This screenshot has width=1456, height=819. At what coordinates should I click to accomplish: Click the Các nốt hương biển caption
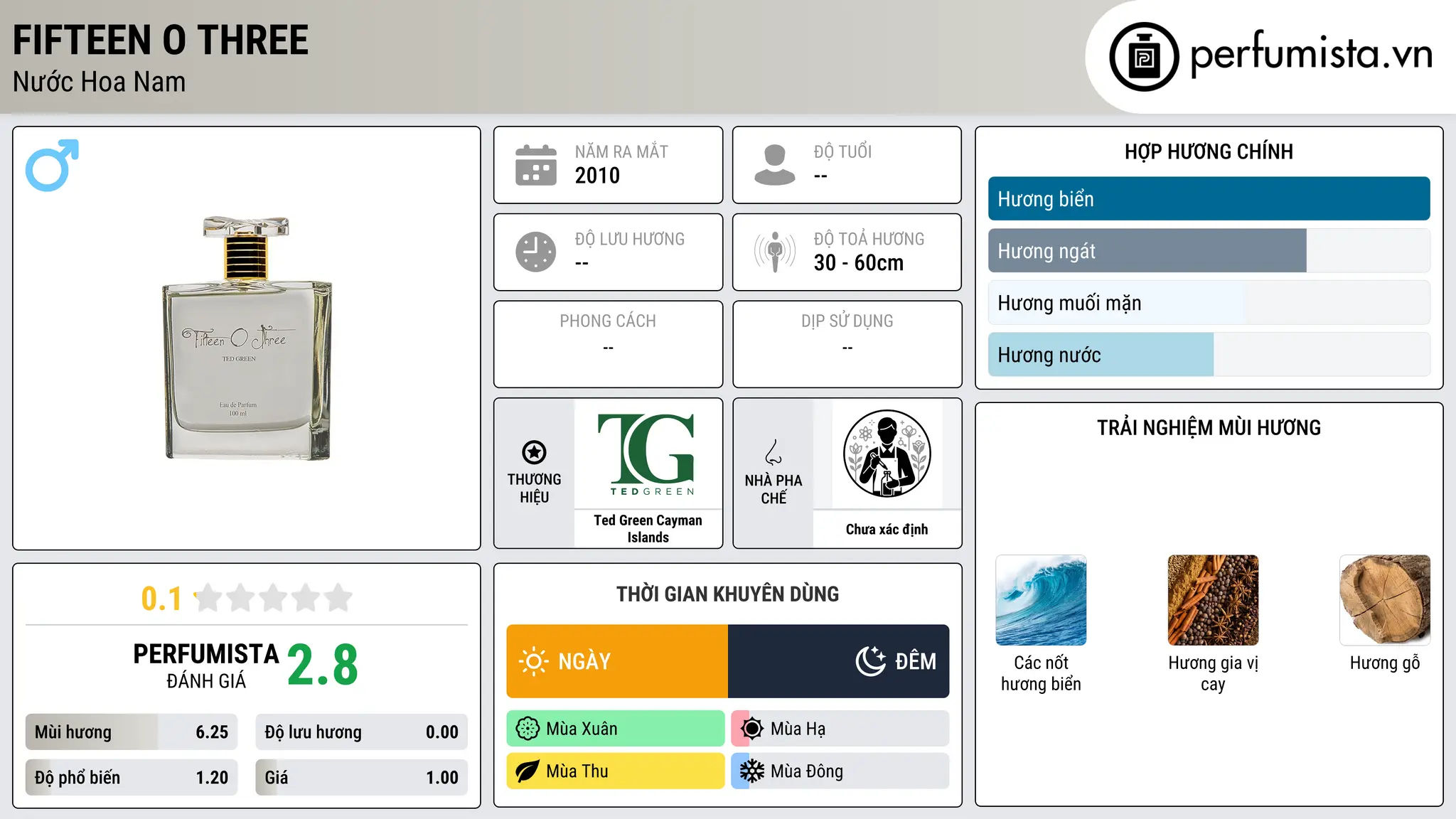pos(1041,673)
